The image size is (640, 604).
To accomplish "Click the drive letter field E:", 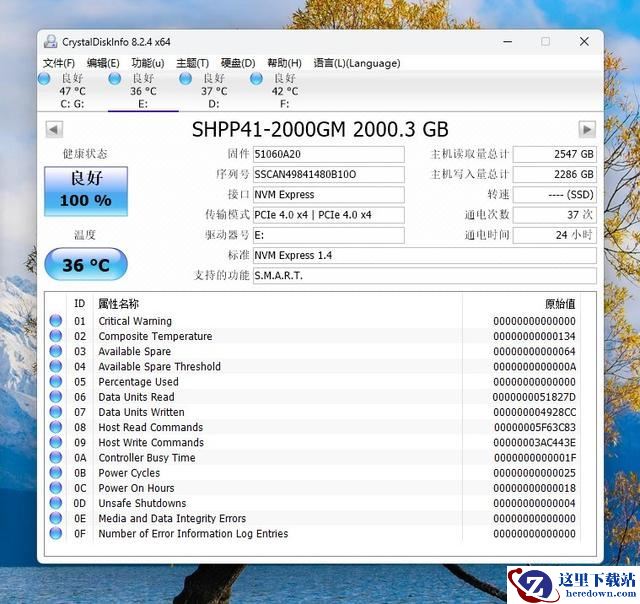I will coord(329,235).
